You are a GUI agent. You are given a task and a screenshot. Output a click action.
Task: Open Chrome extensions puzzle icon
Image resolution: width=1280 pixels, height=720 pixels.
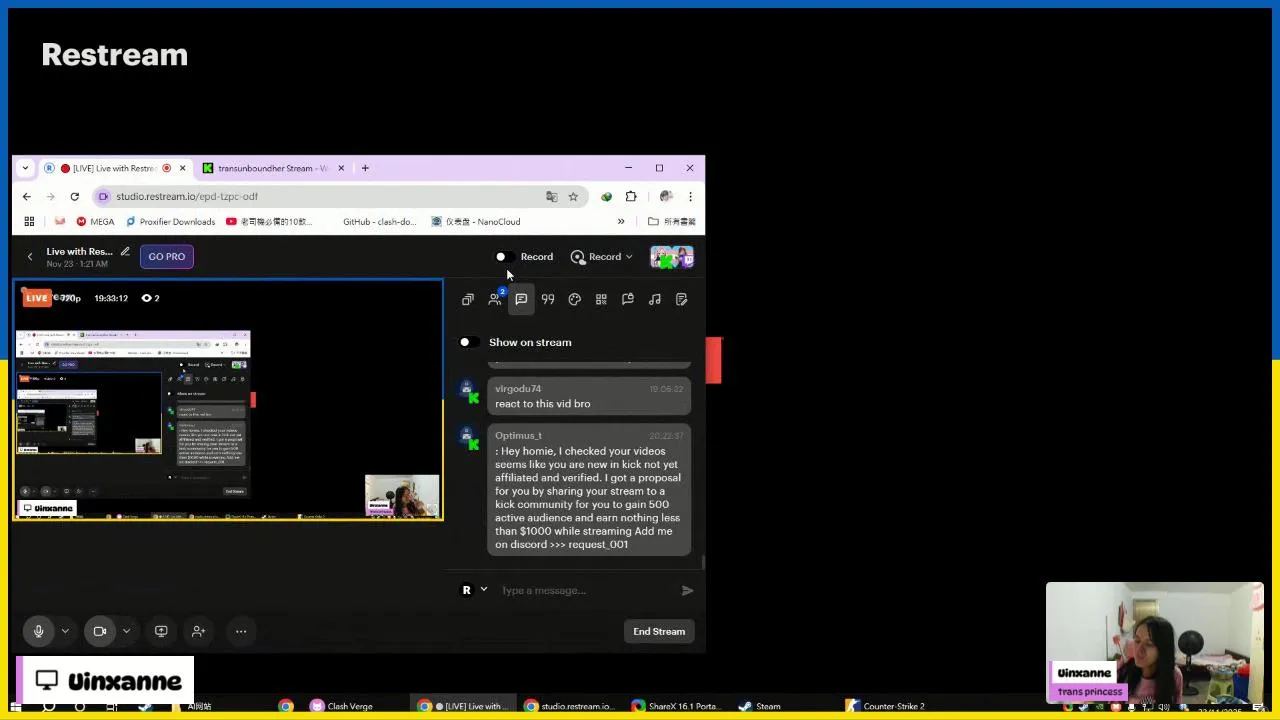631,197
